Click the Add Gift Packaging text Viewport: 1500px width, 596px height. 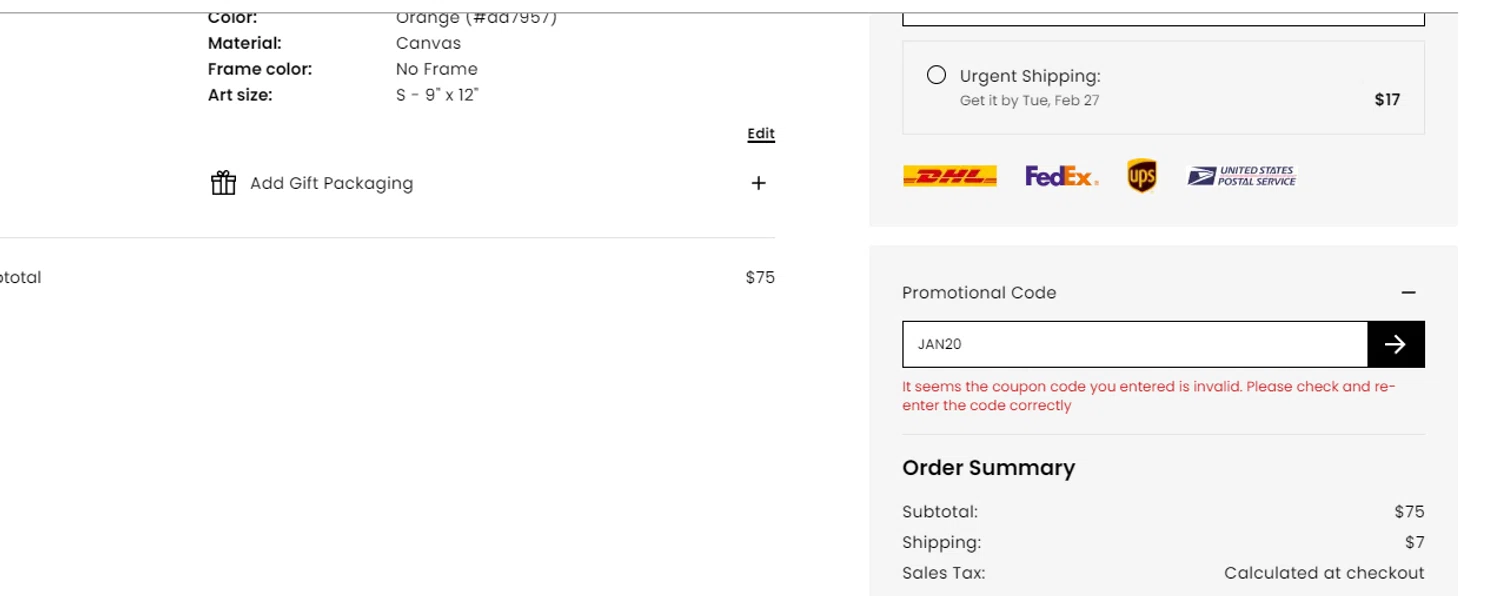pyautogui.click(x=331, y=183)
